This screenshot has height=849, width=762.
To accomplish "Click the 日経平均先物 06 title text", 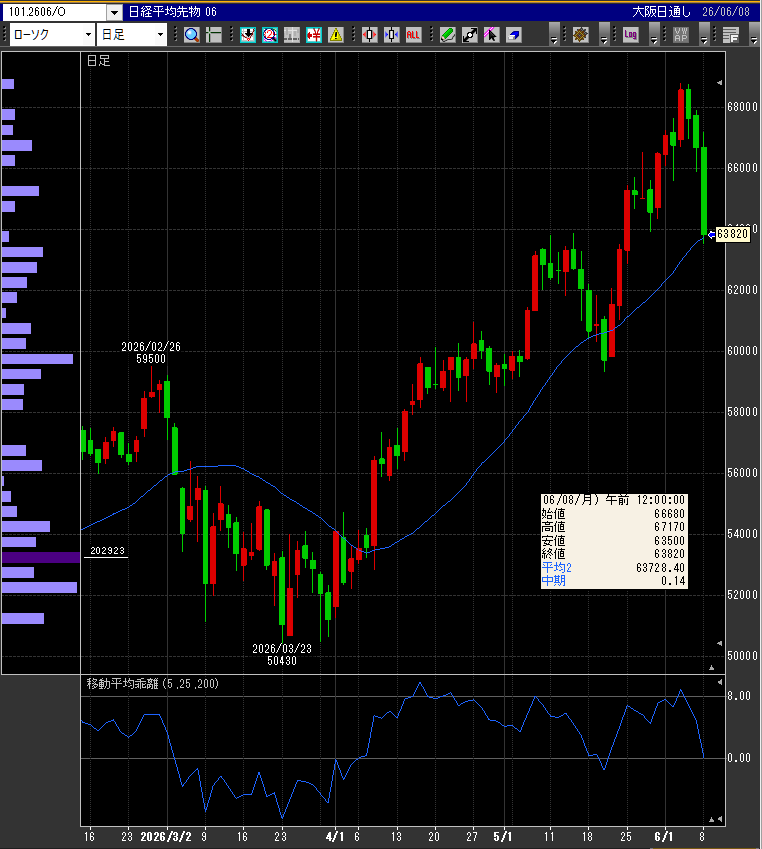I will [x=172, y=12].
